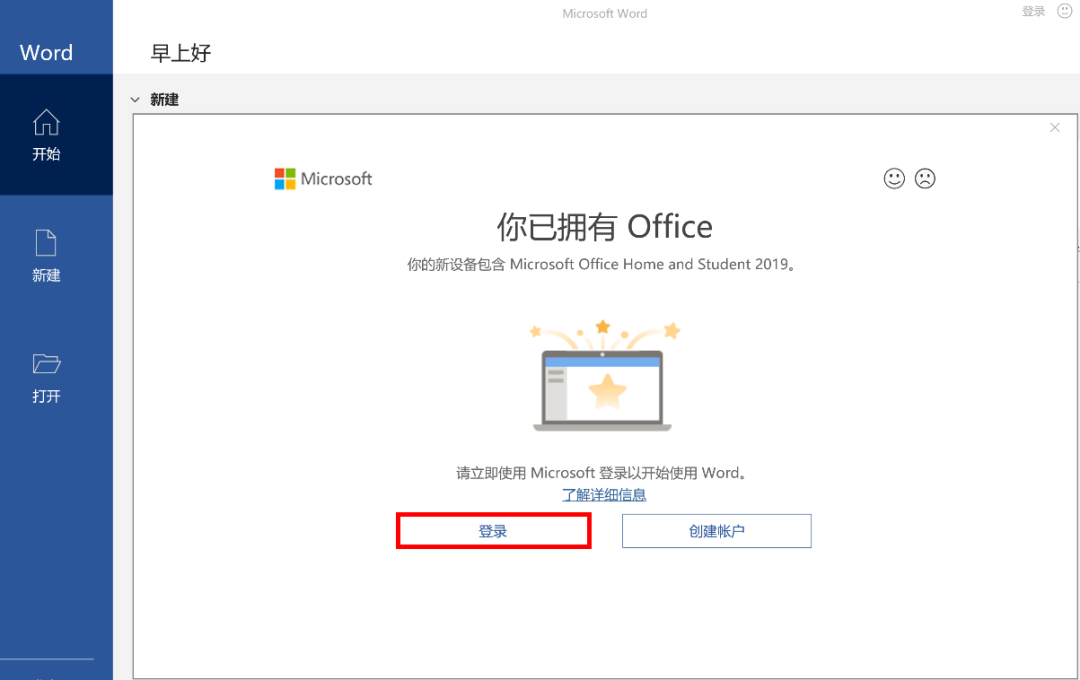
Task: Open the 了解详细信息 learn more link
Action: 604,495
